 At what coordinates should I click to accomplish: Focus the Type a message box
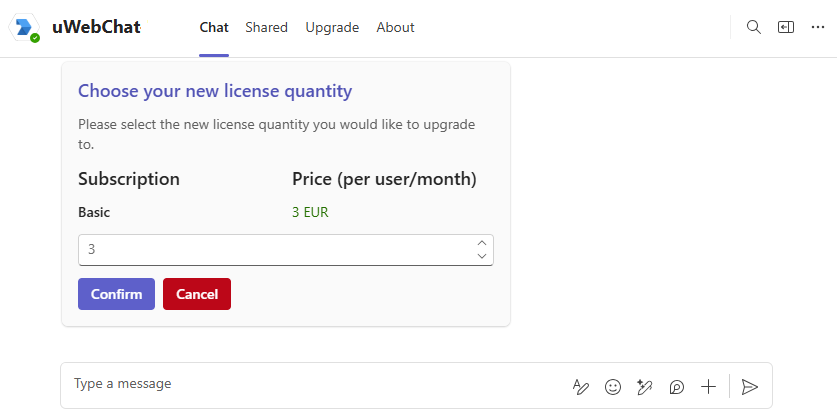pos(310,384)
